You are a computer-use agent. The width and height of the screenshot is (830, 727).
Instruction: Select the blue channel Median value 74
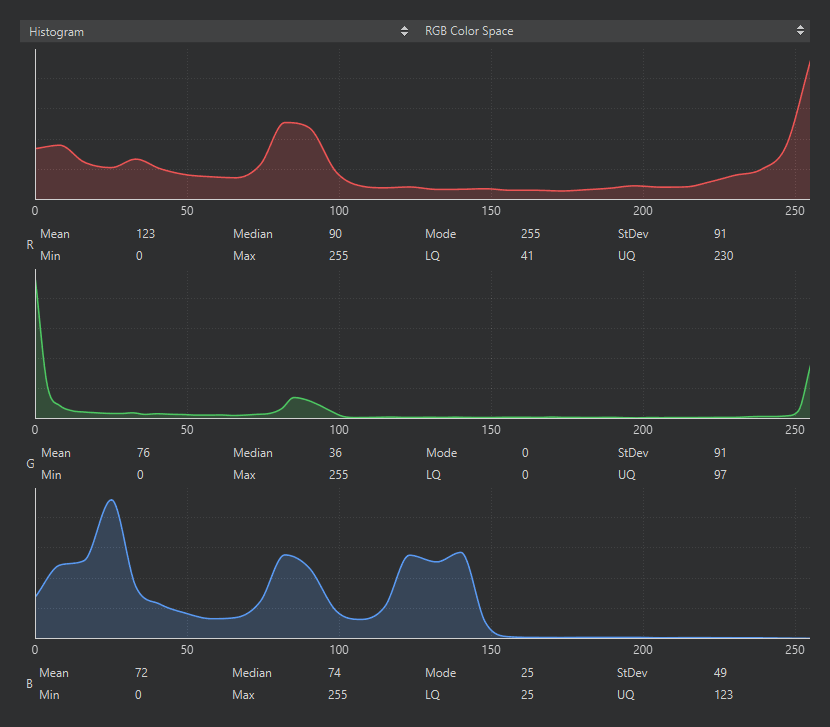pos(334,673)
